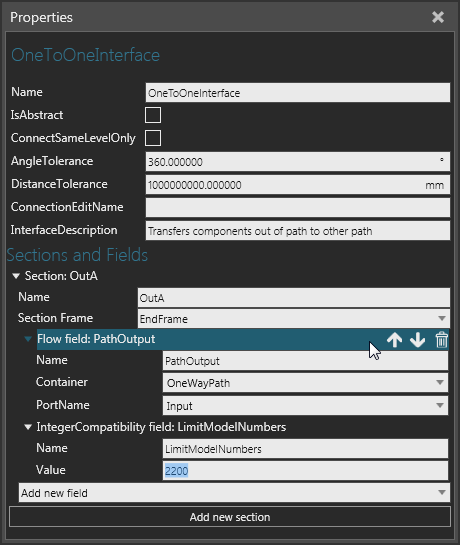
Task: Move PathOutput flow field down
Action: click(417, 340)
